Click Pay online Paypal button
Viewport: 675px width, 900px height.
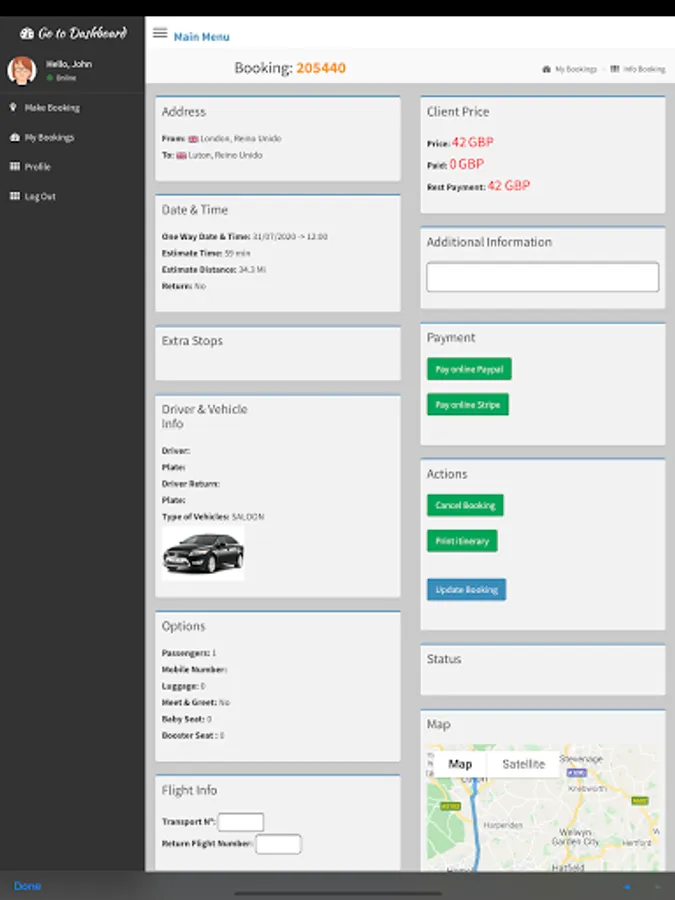469,369
